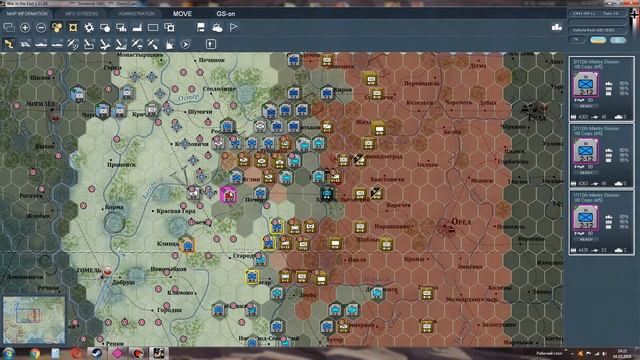Click the rectangle-with-gear toolbar icon

pos(169,27)
